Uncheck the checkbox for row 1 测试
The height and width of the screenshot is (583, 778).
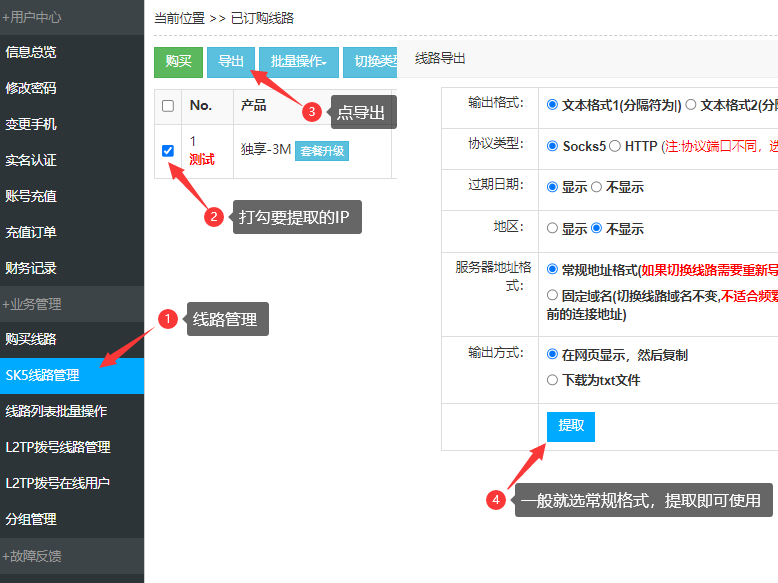point(168,151)
